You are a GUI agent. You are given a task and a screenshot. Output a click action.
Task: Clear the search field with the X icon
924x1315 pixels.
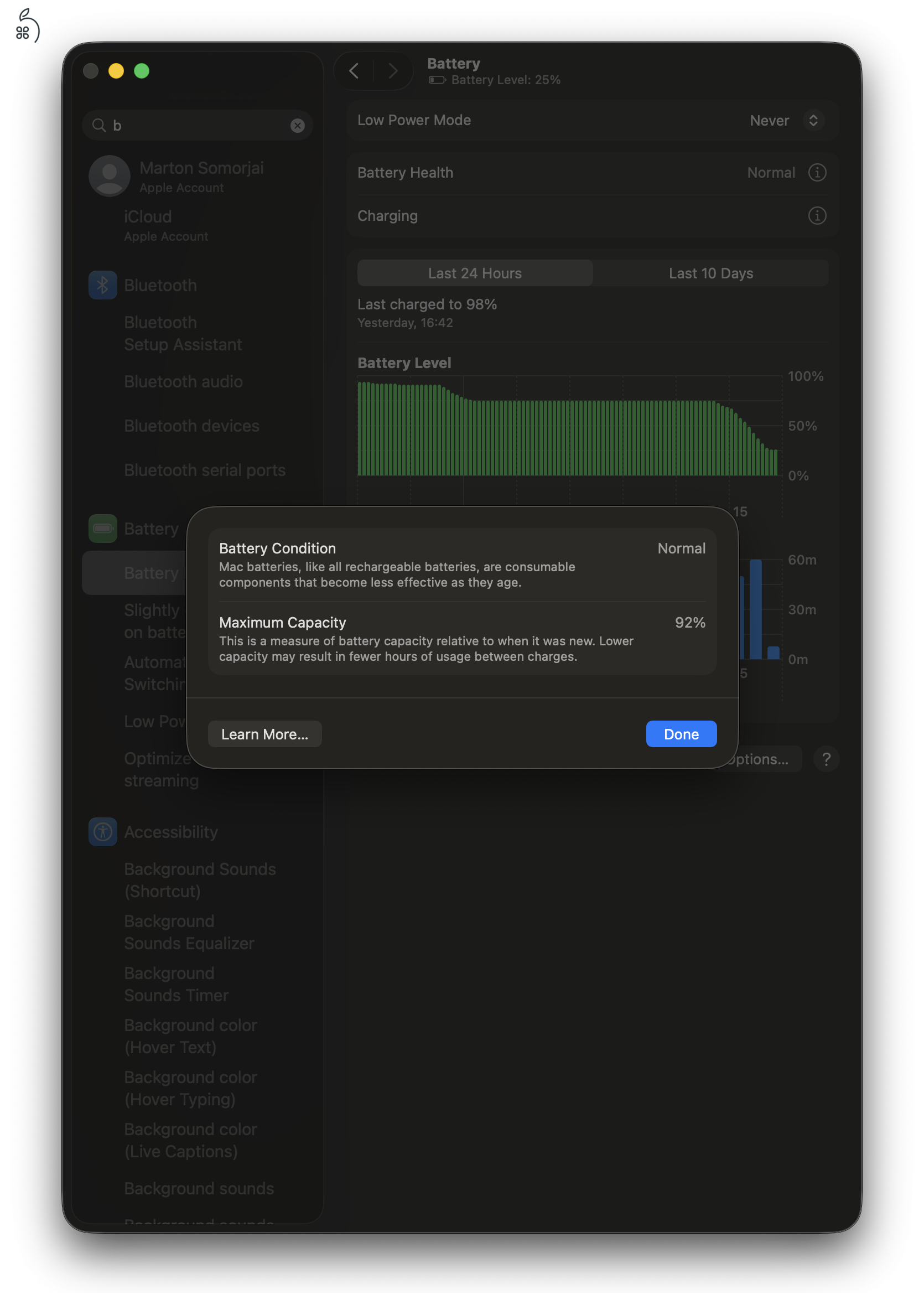pos(298,126)
